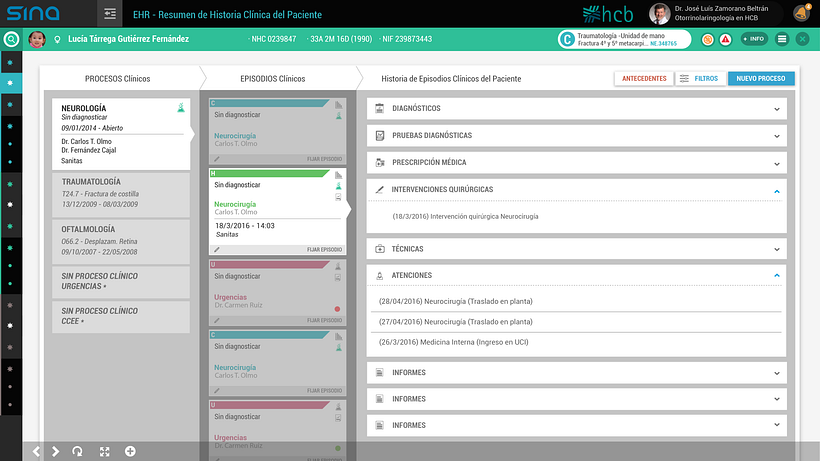This screenshot has width=820, height=461.
Task: Click the DIAGNÓSTICOS section icon
Action: point(380,108)
